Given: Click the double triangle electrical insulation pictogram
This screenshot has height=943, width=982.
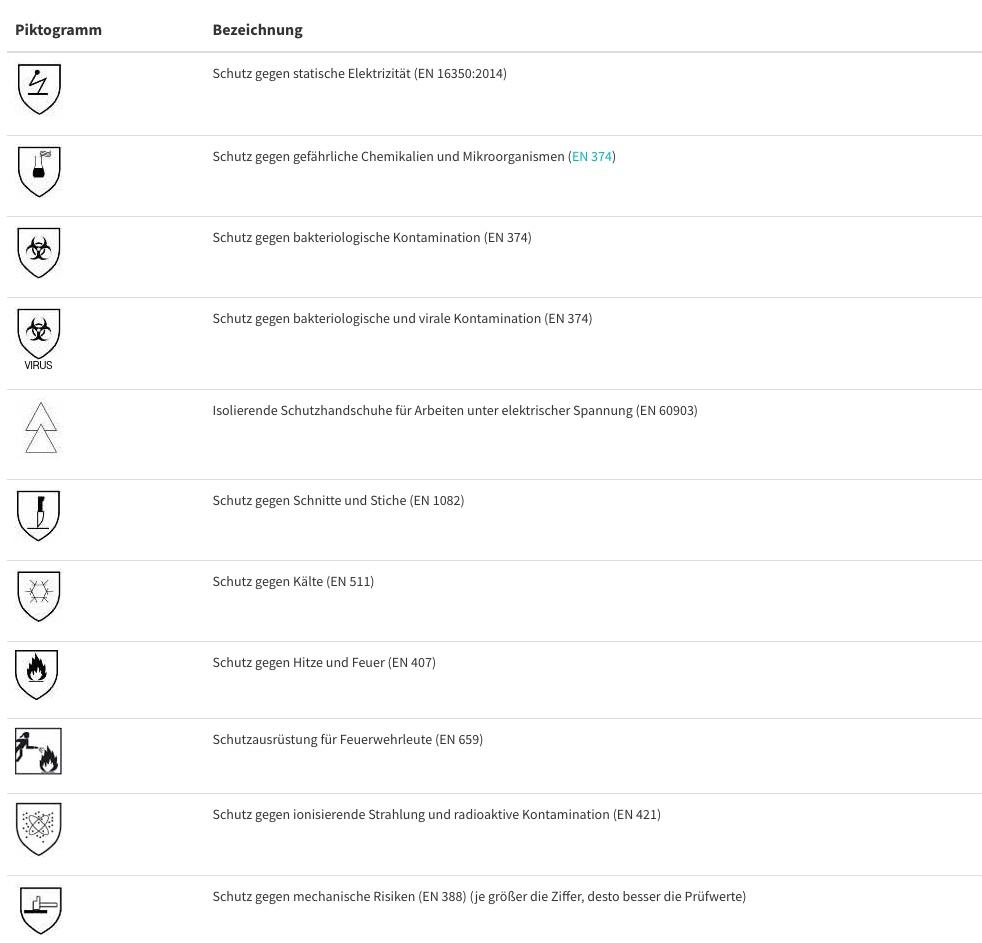Looking at the screenshot, I should coord(40,428).
